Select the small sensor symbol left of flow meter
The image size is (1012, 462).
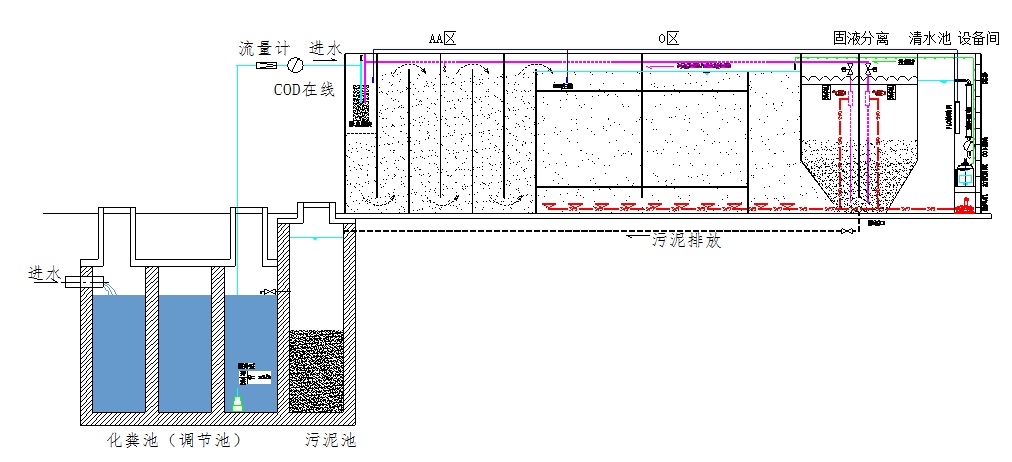coord(267,66)
